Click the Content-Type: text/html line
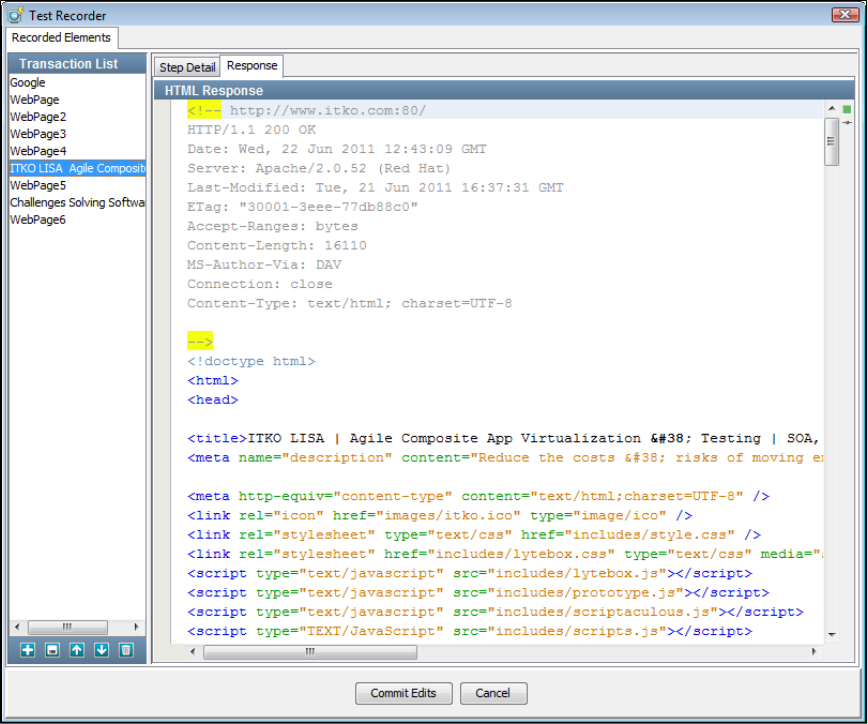 click(x=349, y=303)
